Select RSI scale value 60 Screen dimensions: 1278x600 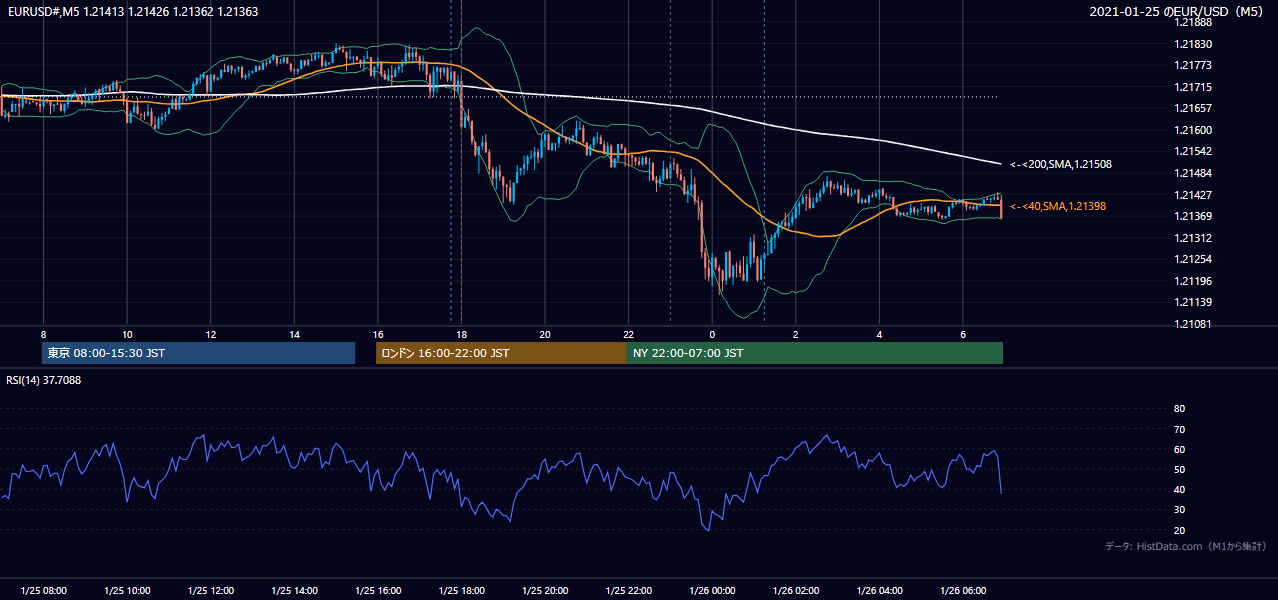tap(1179, 449)
